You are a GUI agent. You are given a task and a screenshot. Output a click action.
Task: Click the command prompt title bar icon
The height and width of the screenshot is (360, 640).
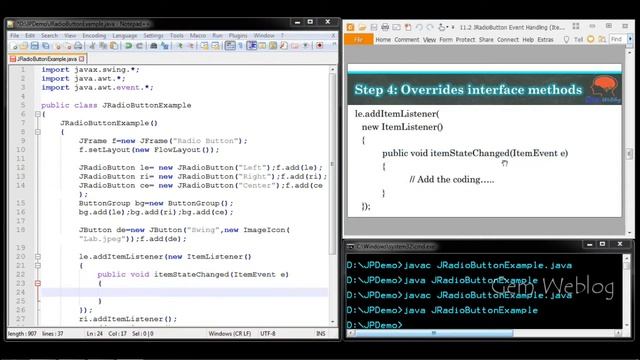[x=350, y=246]
